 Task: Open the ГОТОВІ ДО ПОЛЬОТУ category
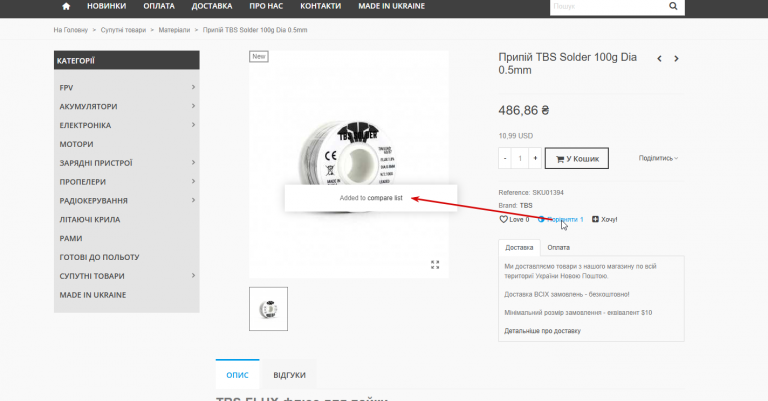99,258
